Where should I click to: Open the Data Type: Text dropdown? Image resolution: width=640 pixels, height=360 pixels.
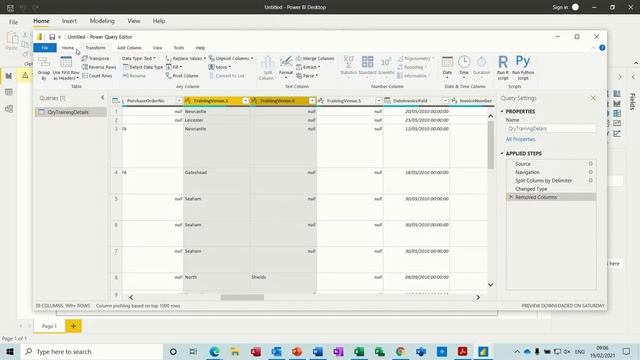pyautogui.click(x=139, y=58)
